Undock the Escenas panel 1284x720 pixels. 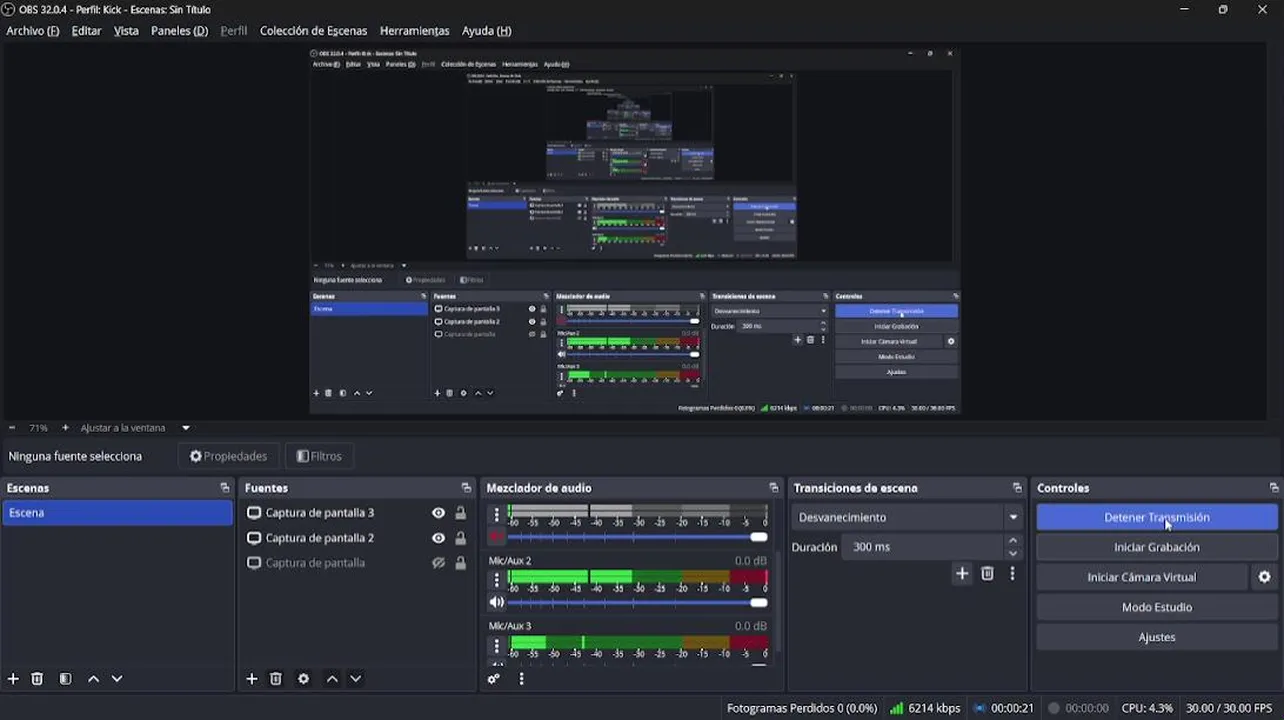[225, 488]
